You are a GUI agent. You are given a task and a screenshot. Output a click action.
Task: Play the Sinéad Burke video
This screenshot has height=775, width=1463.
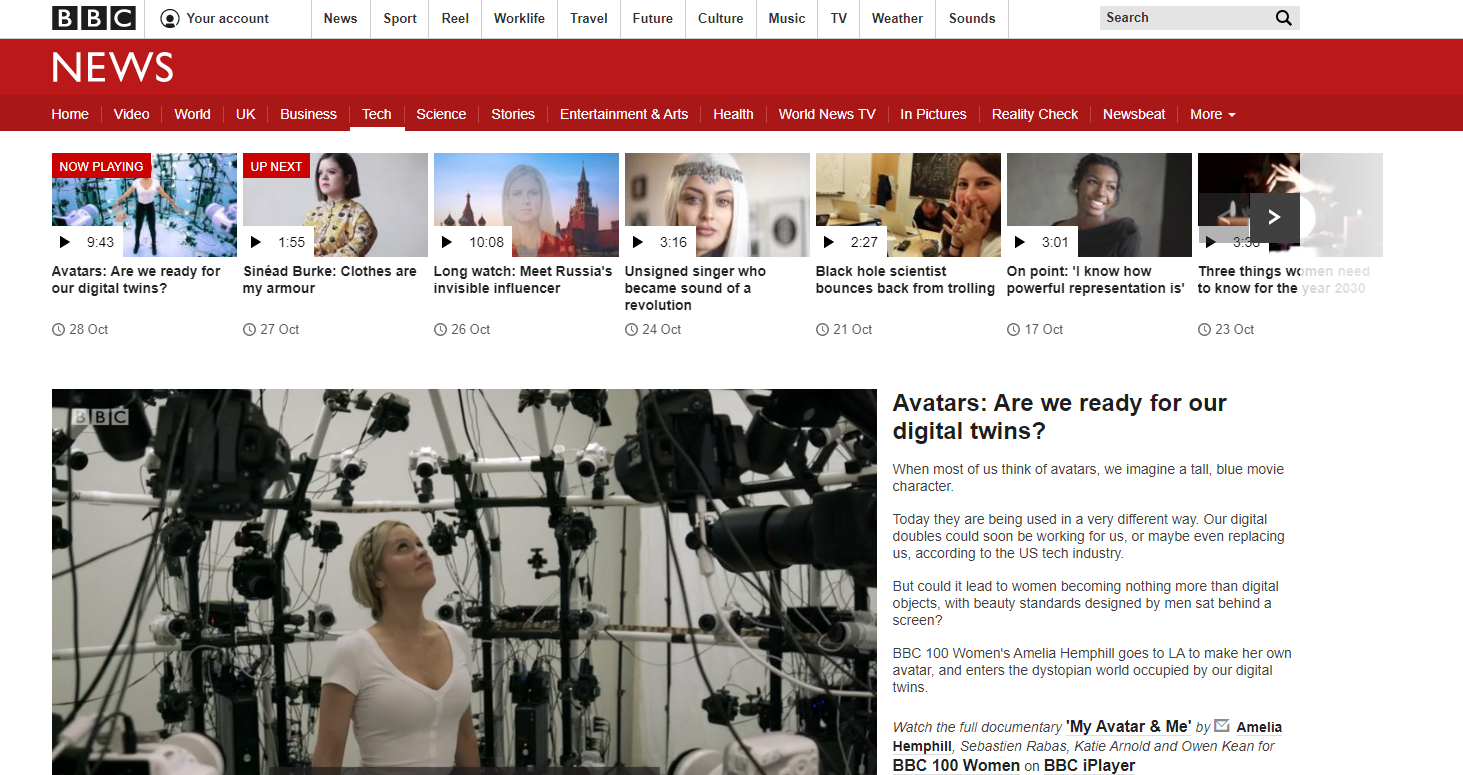[x=335, y=205]
